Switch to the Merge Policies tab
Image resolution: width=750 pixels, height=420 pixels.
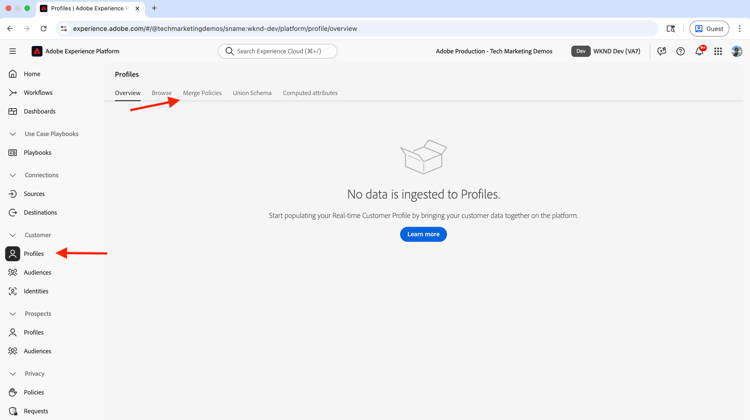tap(202, 93)
